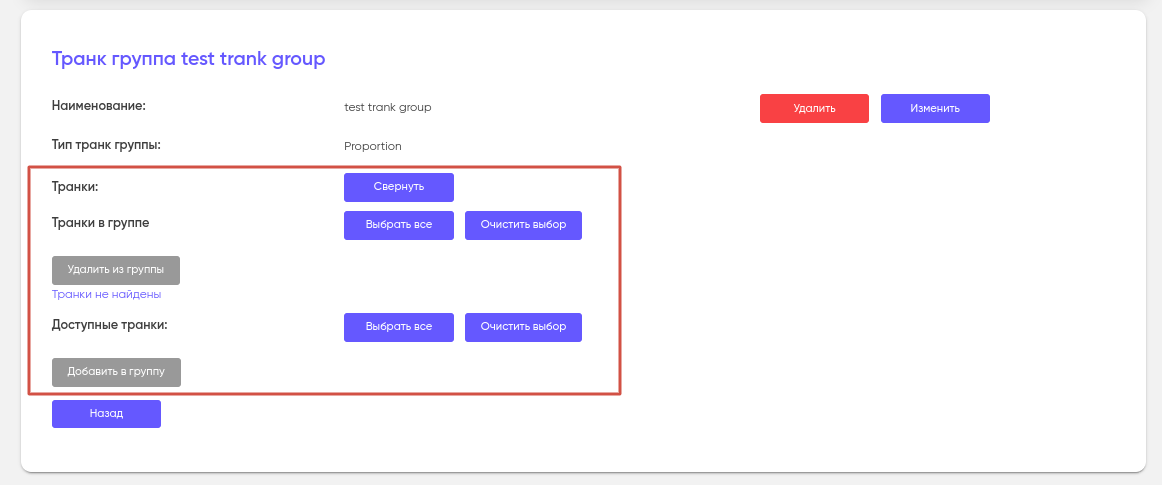Viewport: 1162px width, 485px height.
Task: Click the Наименование field label
Action: [x=99, y=105]
